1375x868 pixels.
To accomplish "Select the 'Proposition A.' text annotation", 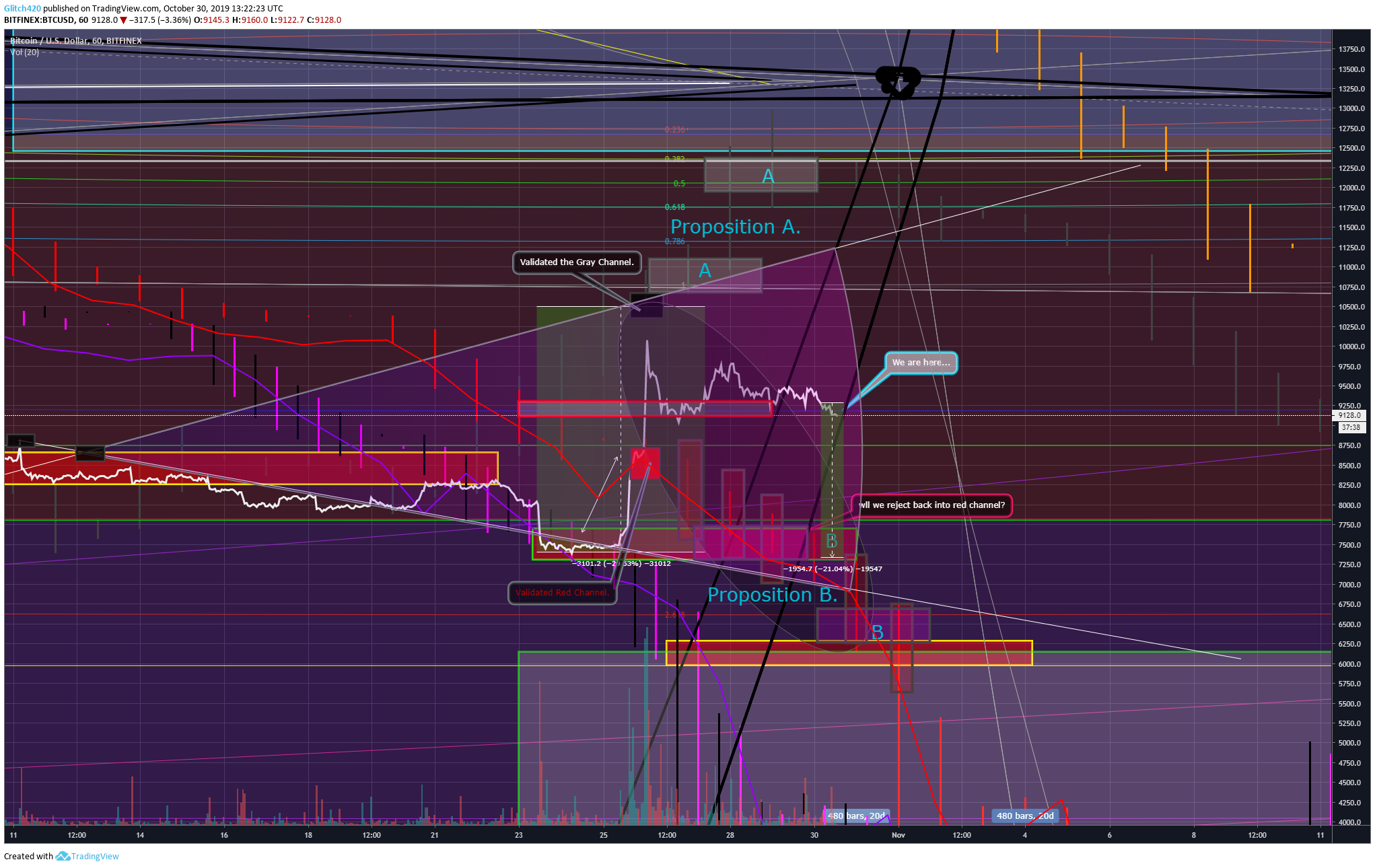I will pos(735,227).
